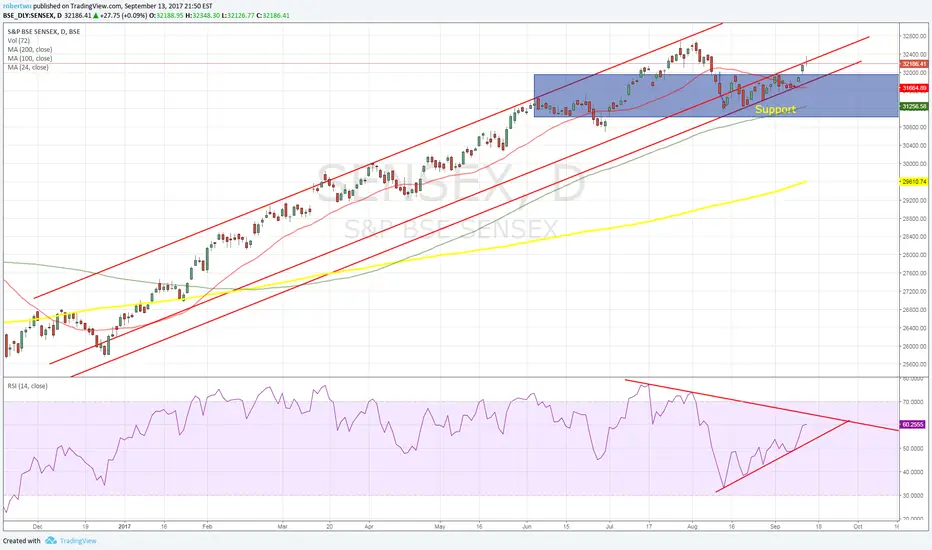The height and width of the screenshot is (550, 932).
Task: Click the 32186.41 last price axis tag
Action: pyautogui.click(x=914, y=64)
